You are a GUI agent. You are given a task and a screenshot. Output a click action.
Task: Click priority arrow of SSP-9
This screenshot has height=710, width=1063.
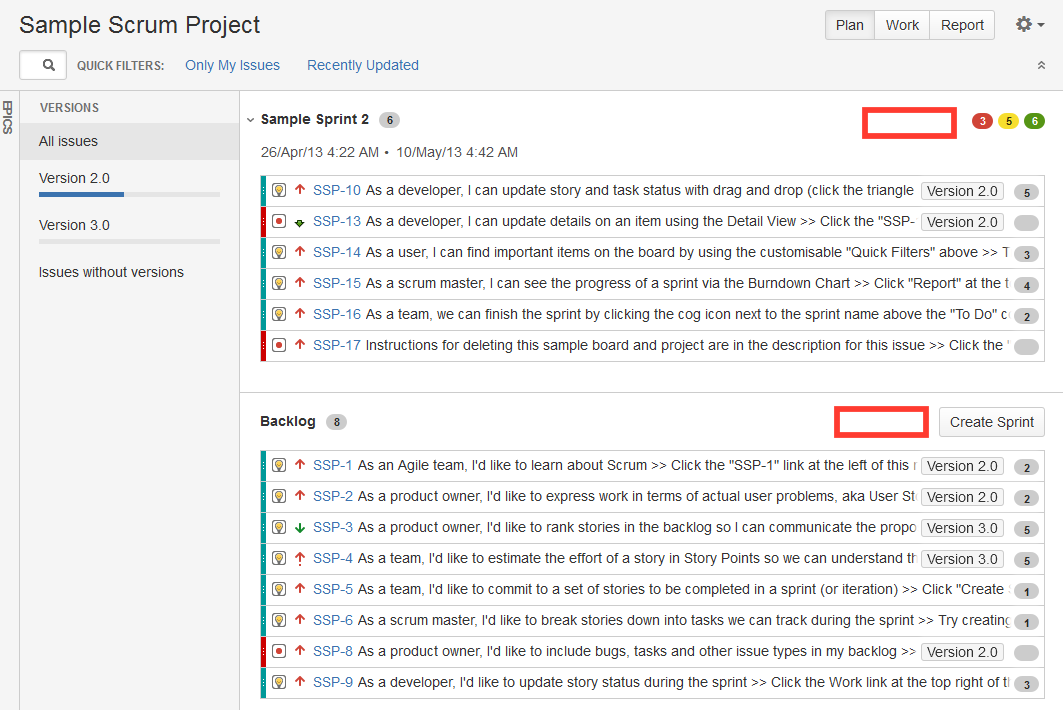(x=300, y=682)
